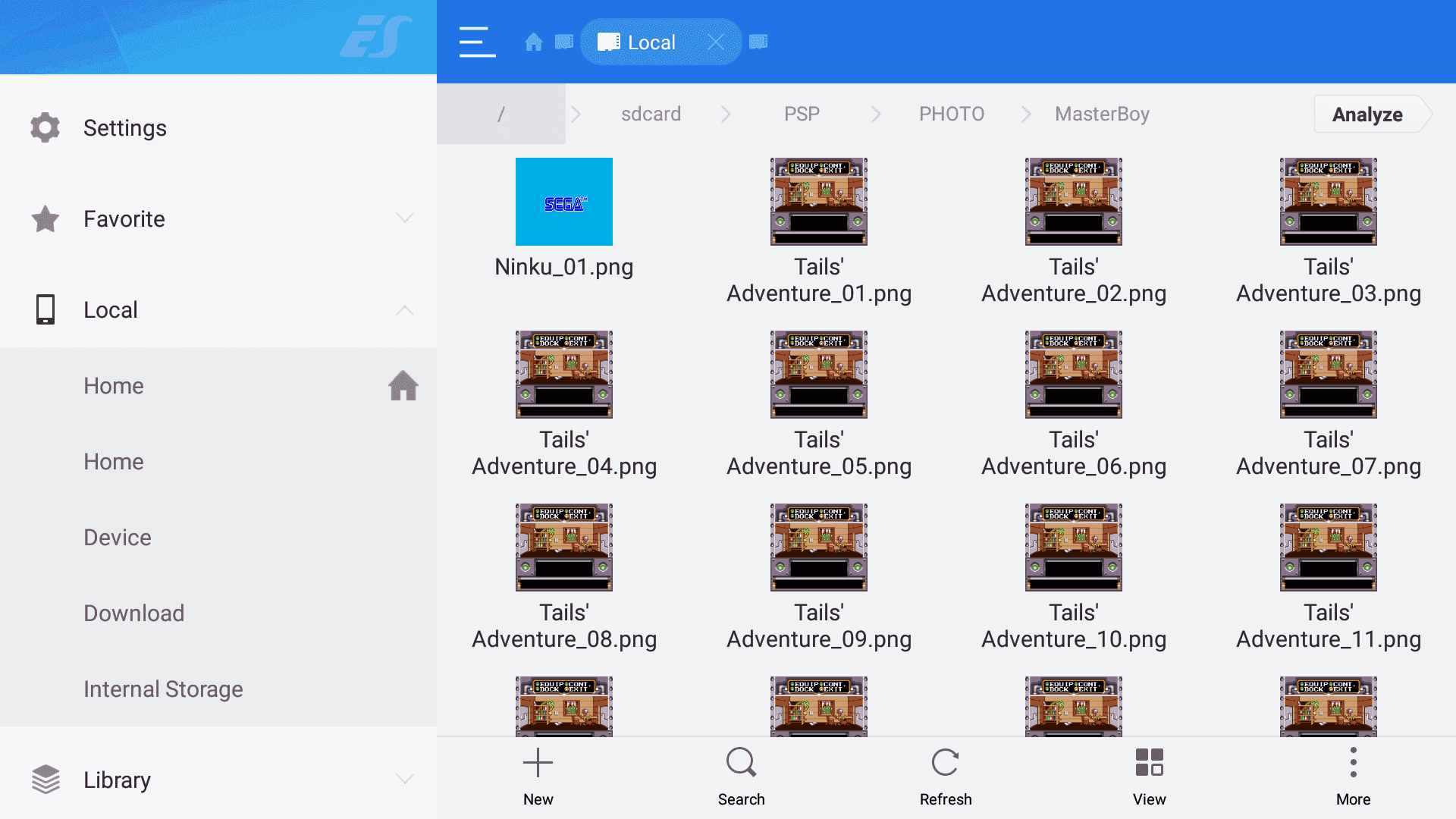
Task: Expand the Library section chevron
Action: 405,780
